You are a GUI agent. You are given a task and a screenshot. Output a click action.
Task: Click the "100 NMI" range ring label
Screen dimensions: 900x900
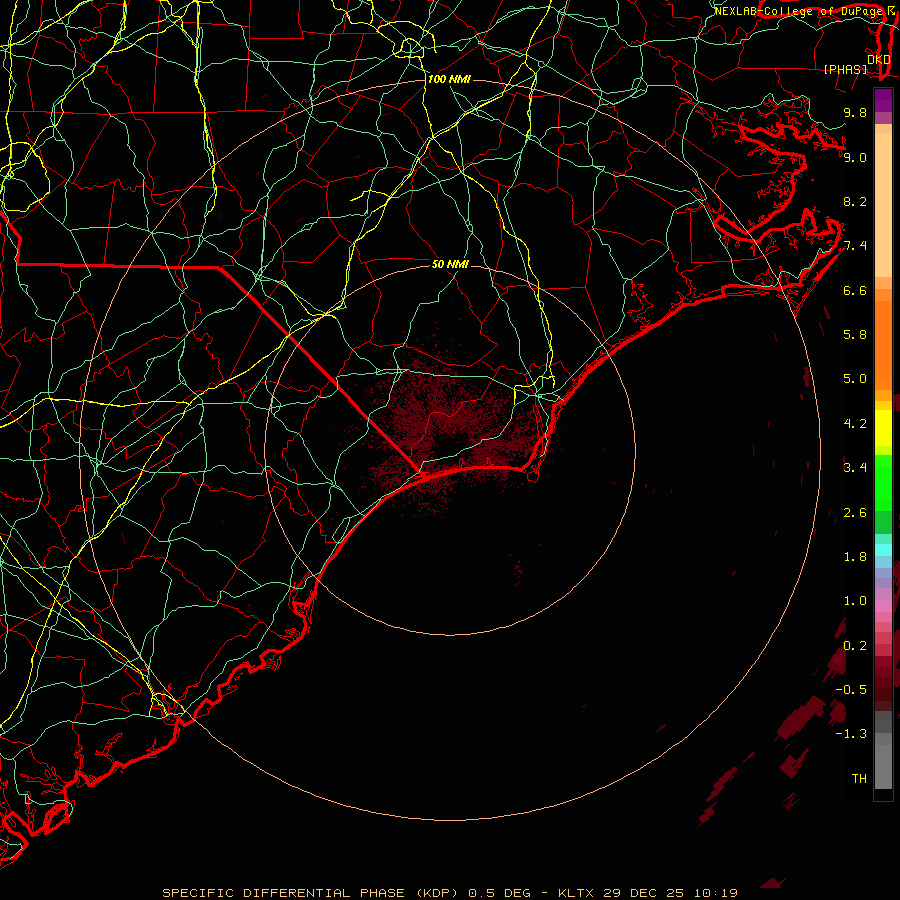coord(449,79)
